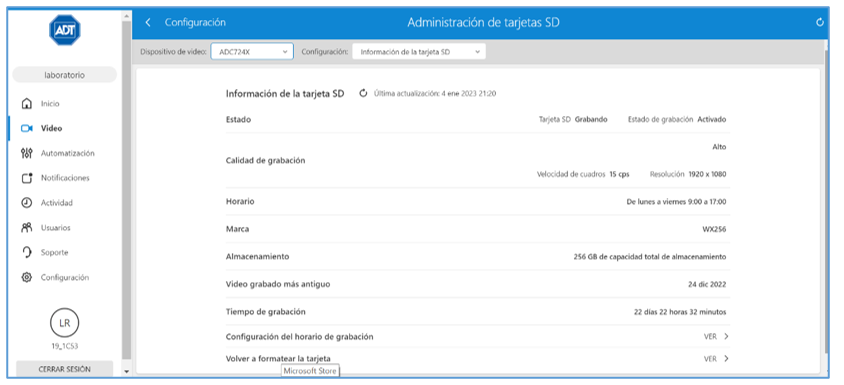
Task: Go back using the Configuración arrow
Action: click(148, 23)
